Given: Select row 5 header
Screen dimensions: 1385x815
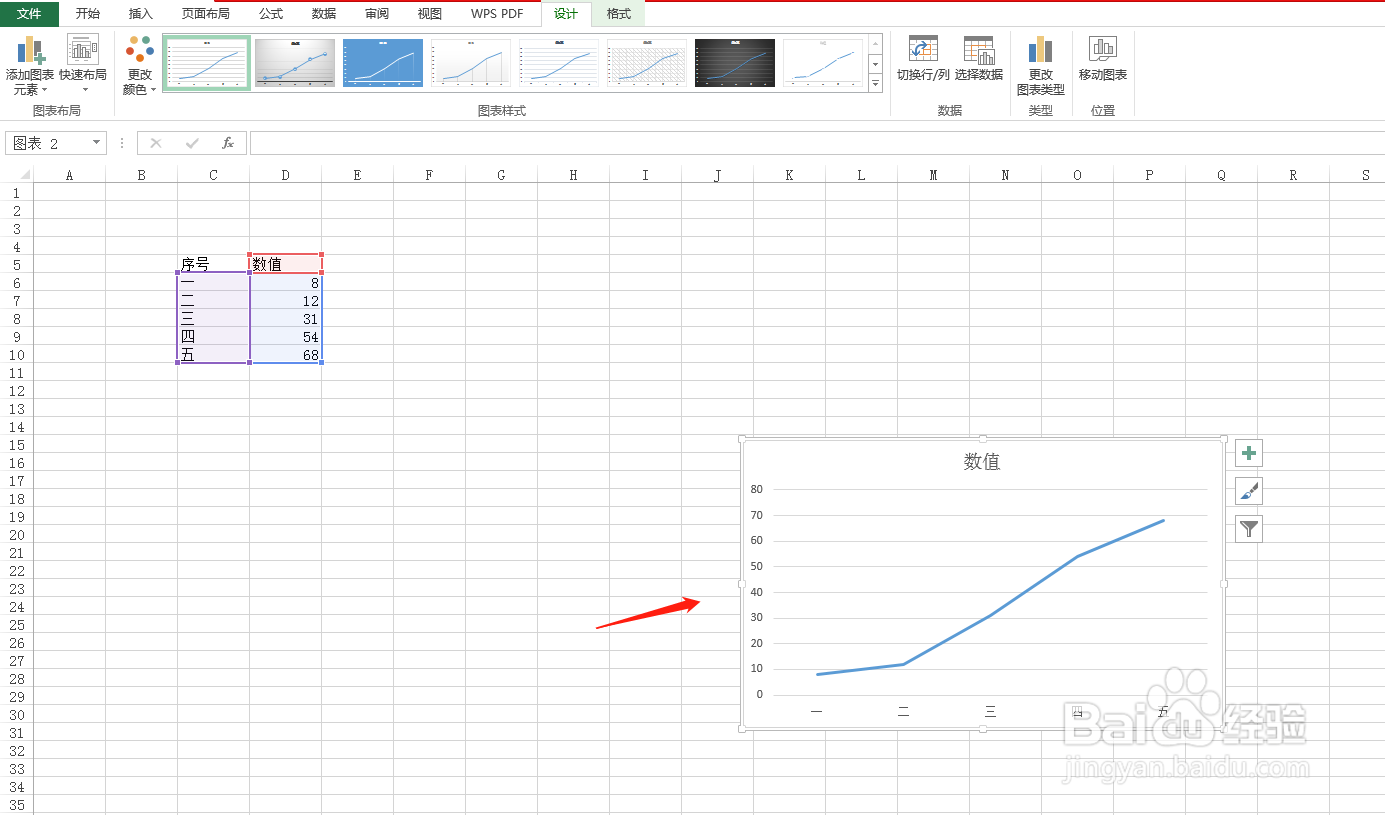Looking at the screenshot, I should [17, 265].
